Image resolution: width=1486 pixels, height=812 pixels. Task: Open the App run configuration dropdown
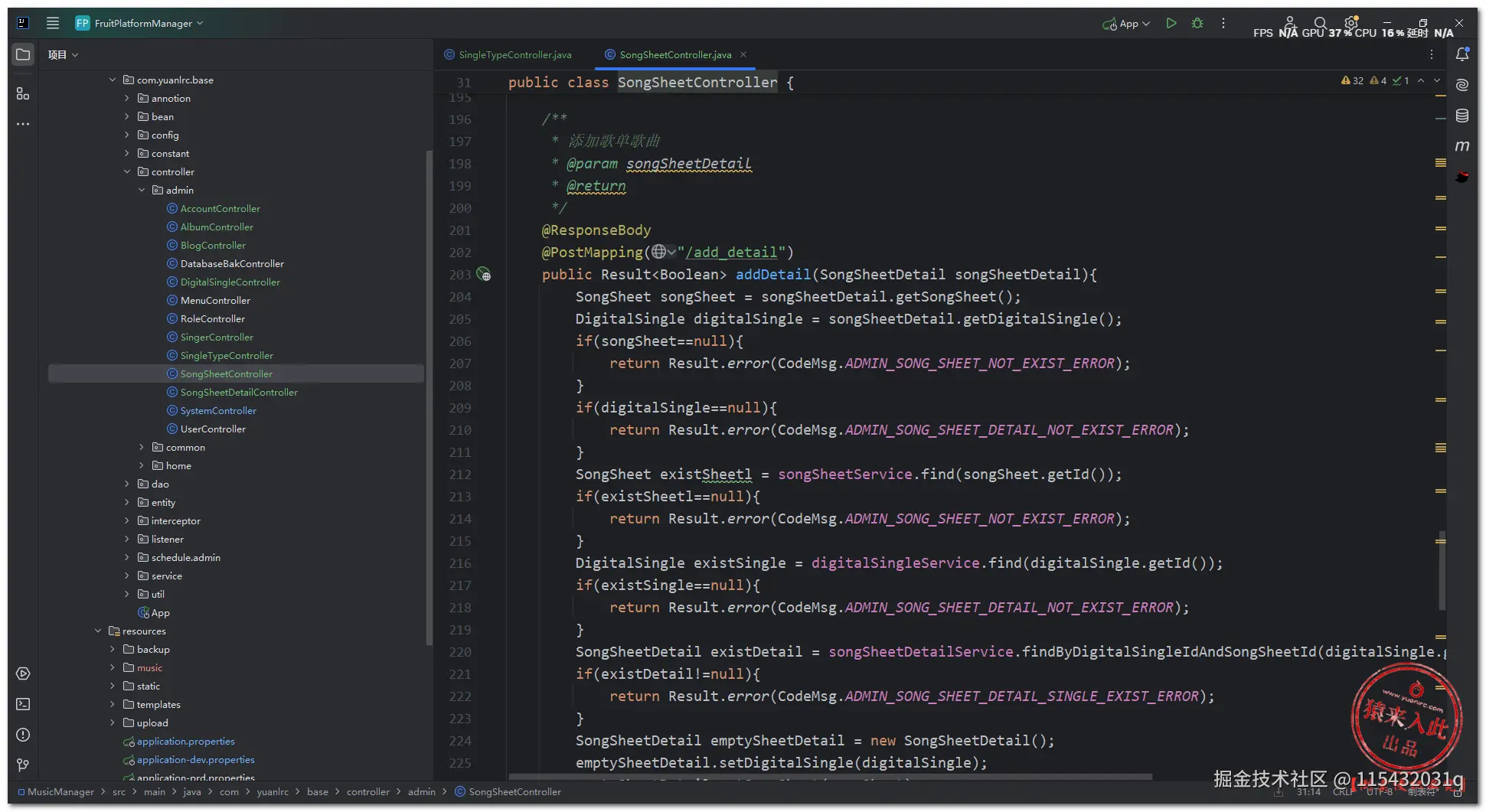coord(1126,24)
